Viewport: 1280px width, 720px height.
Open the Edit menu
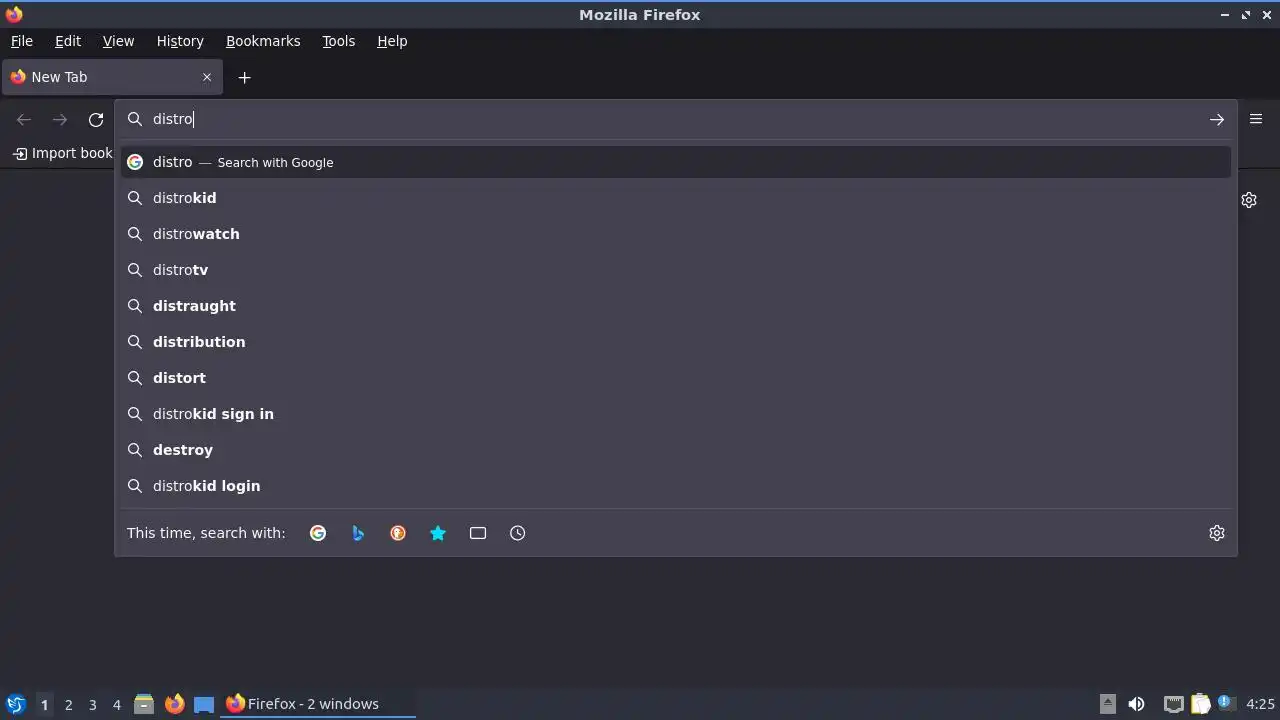coord(68,41)
